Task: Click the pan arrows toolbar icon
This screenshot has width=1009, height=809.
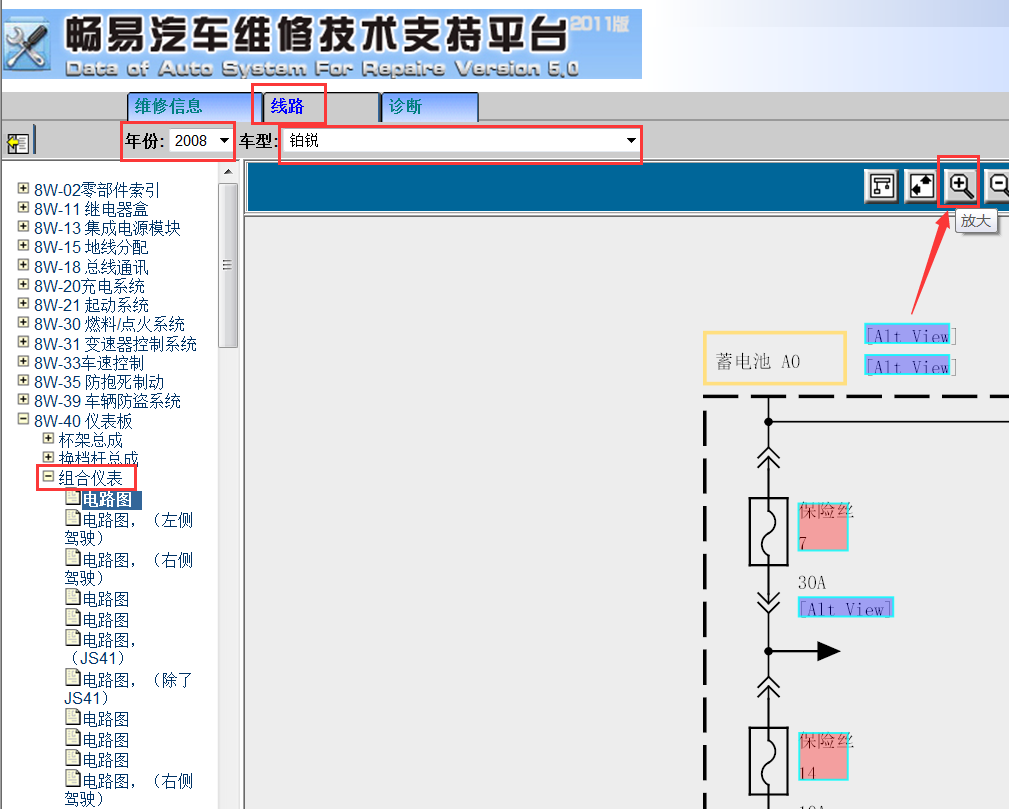Action: (921, 186)
